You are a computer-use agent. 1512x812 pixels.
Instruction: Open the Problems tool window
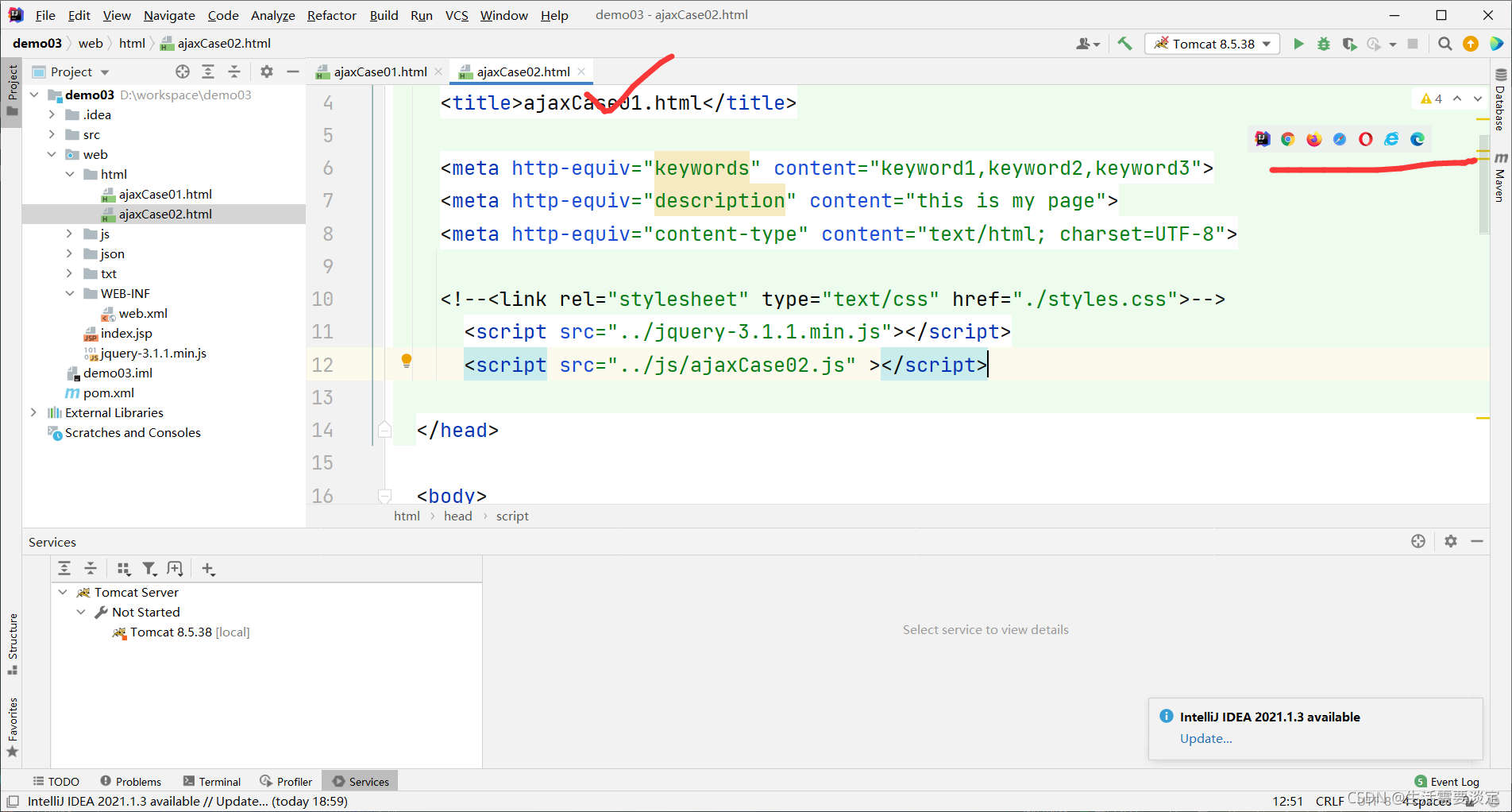pos(131,782)
